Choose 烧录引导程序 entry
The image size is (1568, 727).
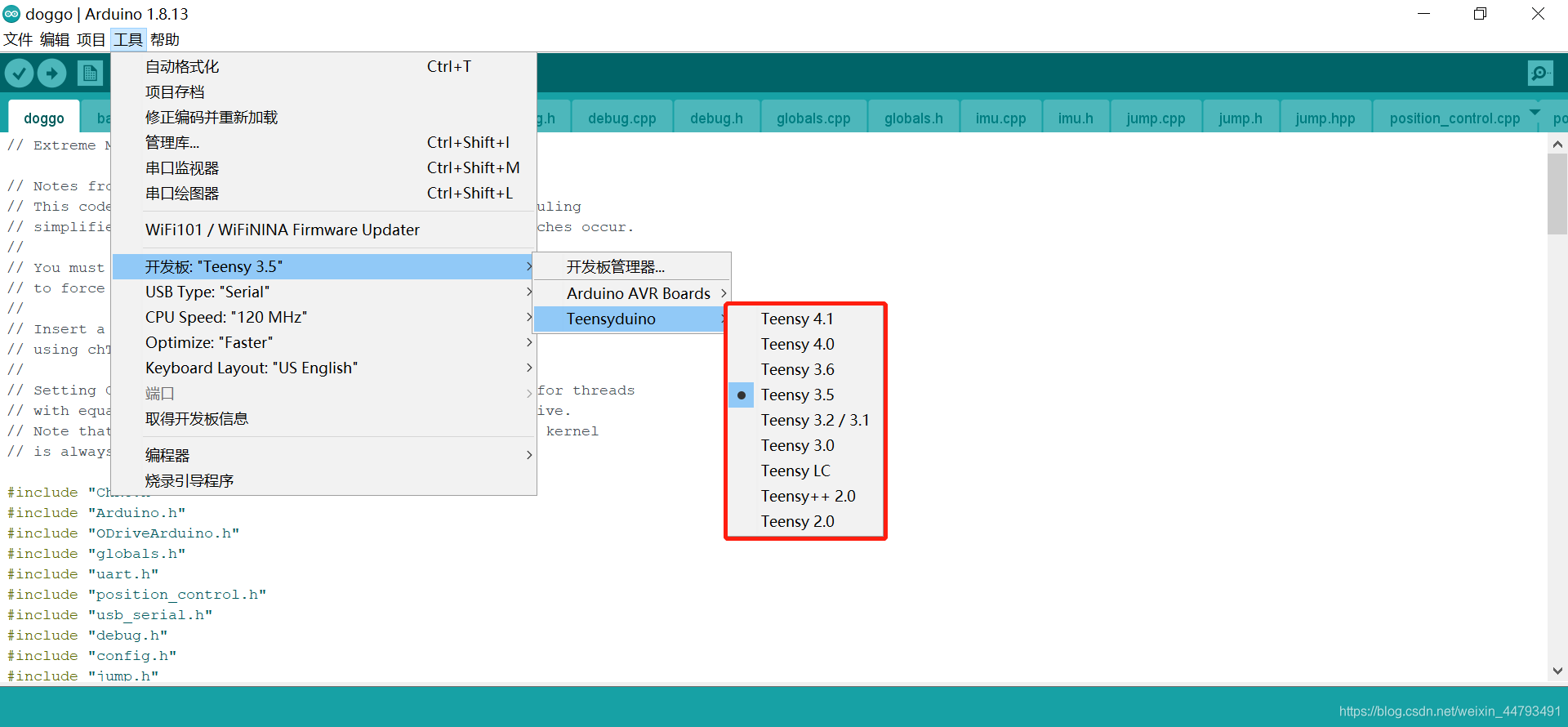324,480
